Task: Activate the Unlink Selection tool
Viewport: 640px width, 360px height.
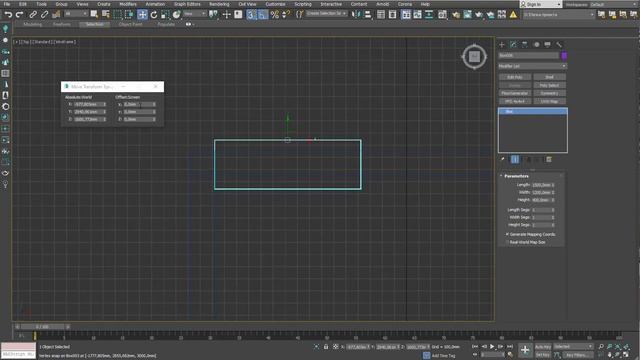Action: [x=44, y=15]
